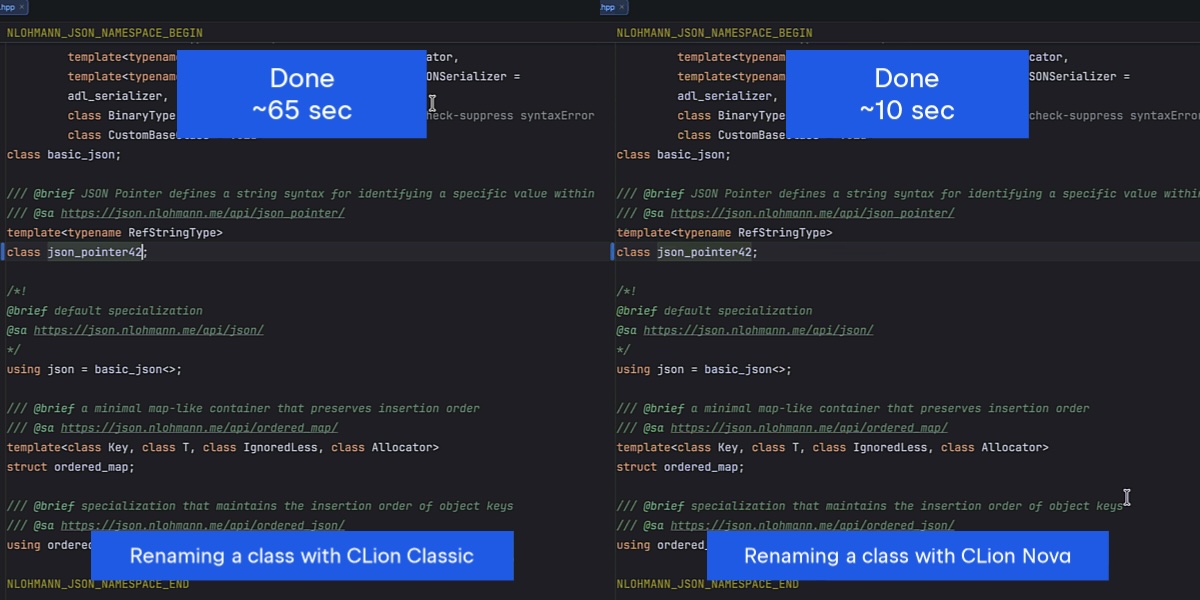Click 'Renaming a class with CLion Classic' caption
Viewport: 1200px width, 600px height.
[301, 556]
